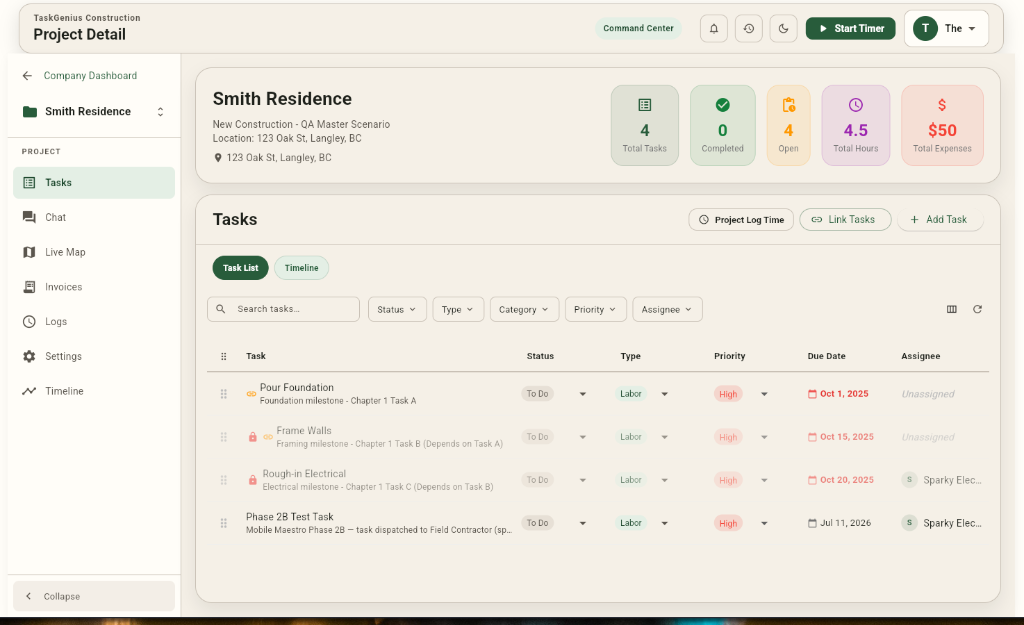Open the Status filter dropdown
This screenshot has width=1024, height=625.
[x=397, y=310]
